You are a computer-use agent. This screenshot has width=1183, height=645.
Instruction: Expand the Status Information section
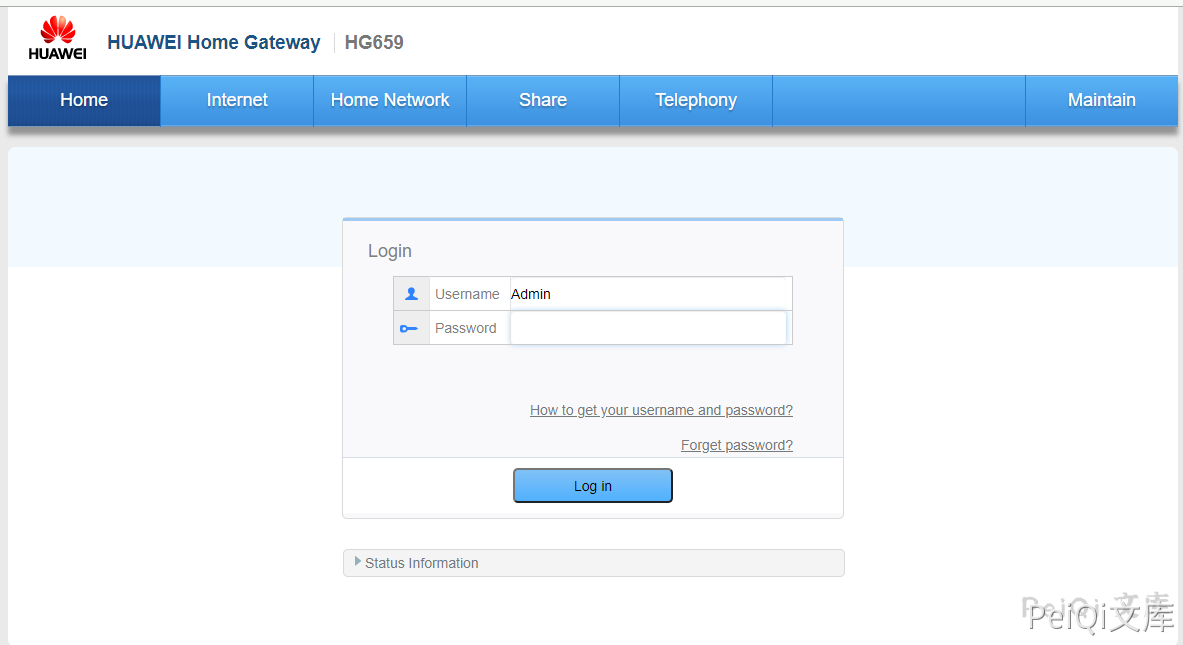[x=422, y=563]
